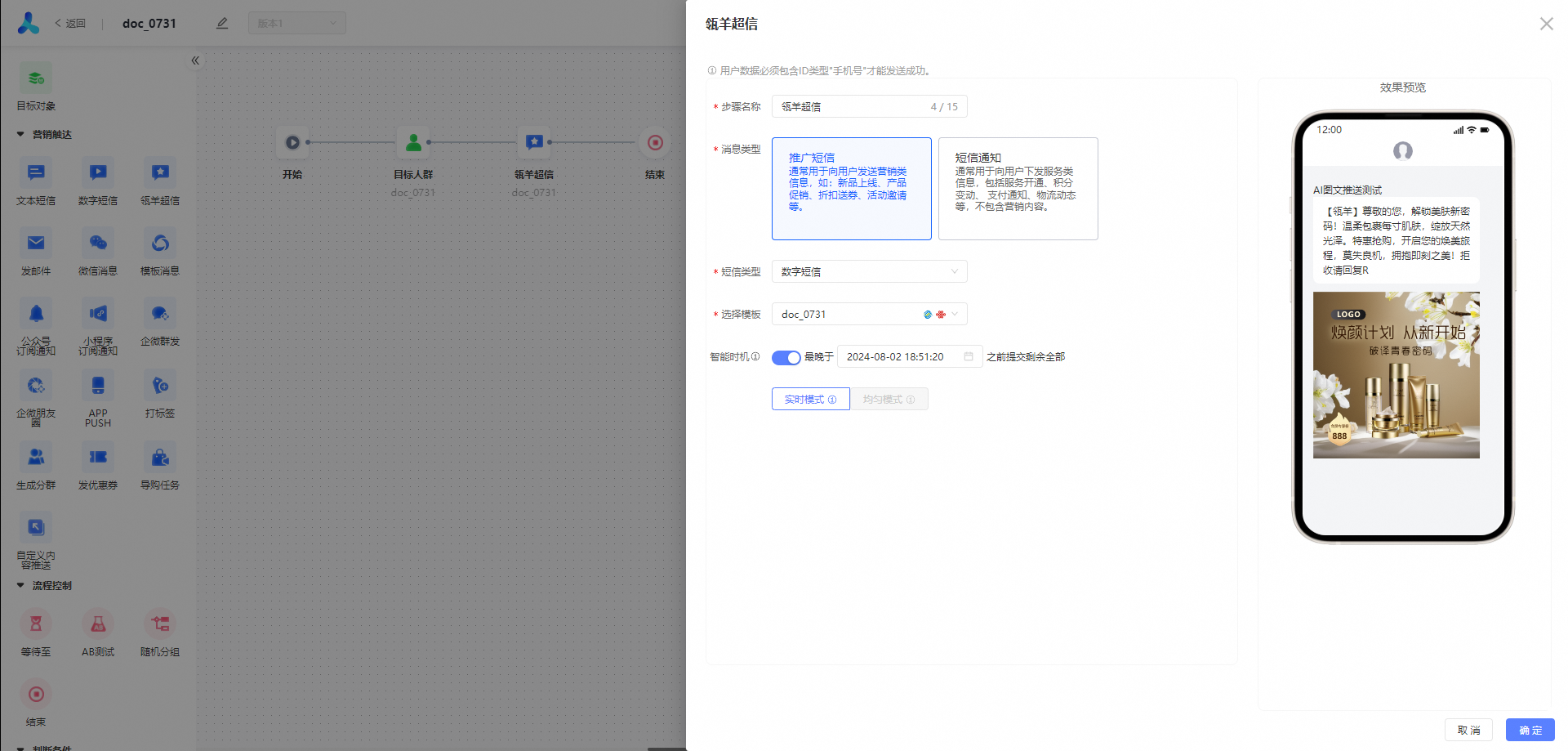1568x751 pixels.
Task: Click the 导购任务 shopping guide icon
Action: coord(160,457)
